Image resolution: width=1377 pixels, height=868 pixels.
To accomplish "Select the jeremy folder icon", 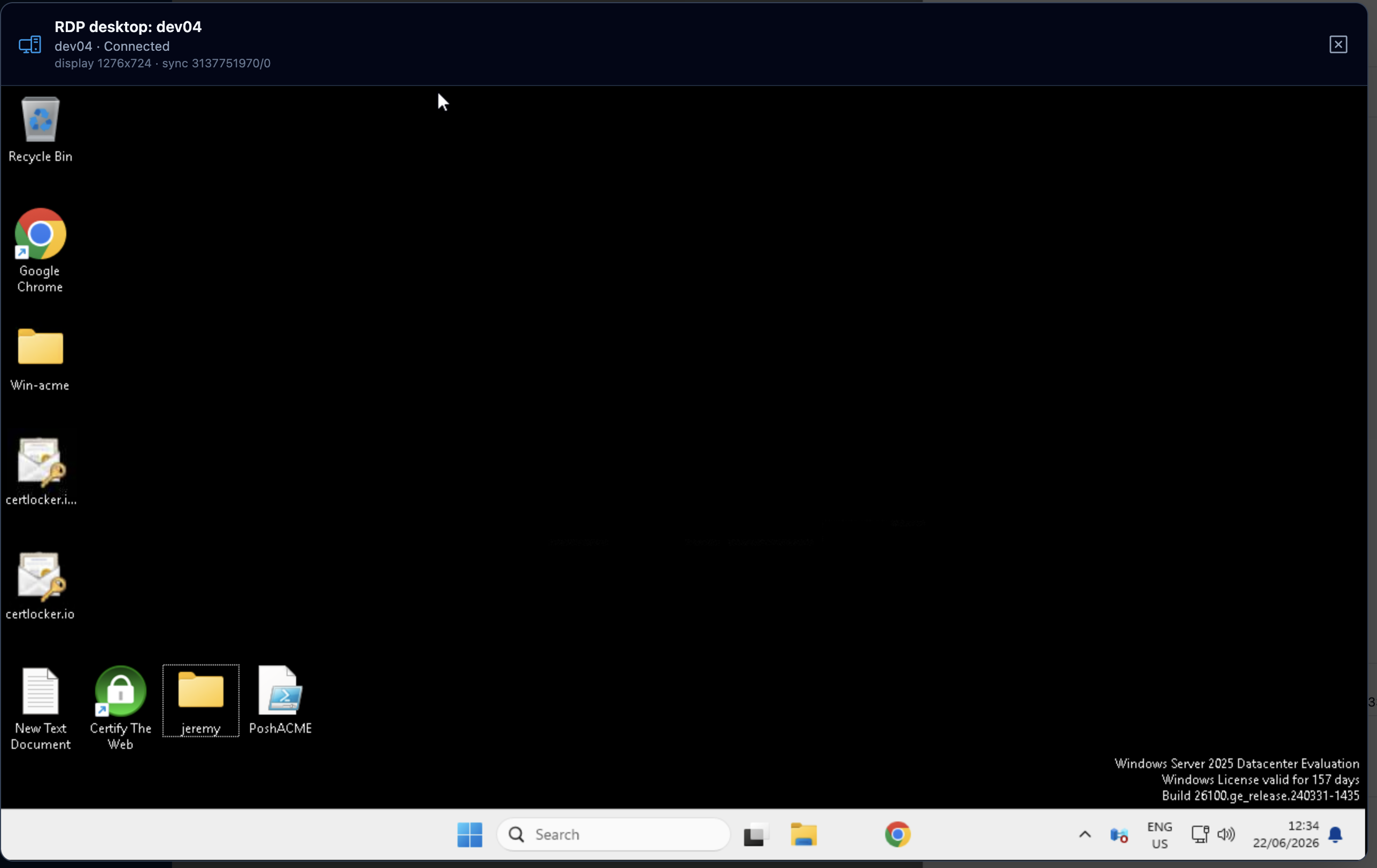I will click(x=200, y=701).
